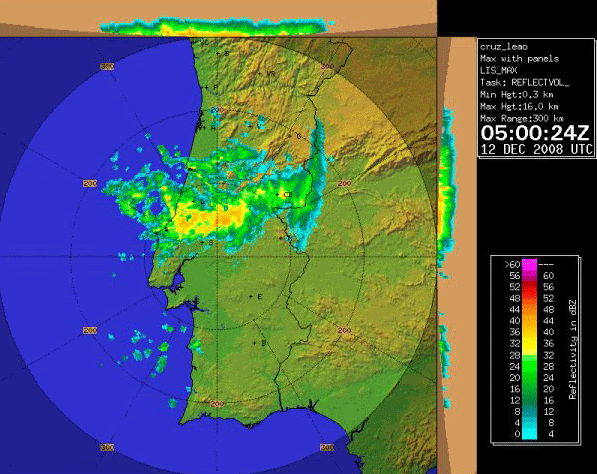Image resolution: width=597 pixels, height=474 pixels.
Task: Select the E city cross marker
Action: coord(255,296)
